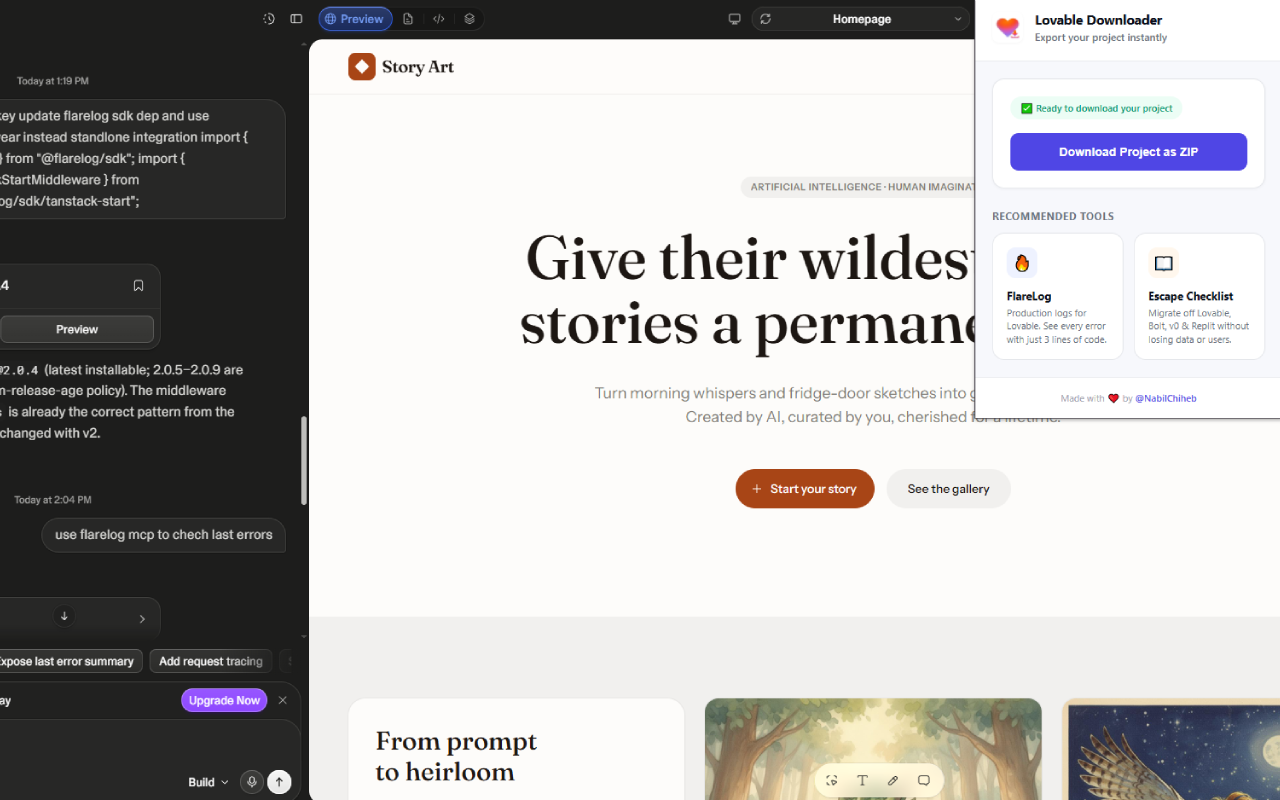Click the "RECOMMENDED TOOLS" label
The width and height of the screenshot is (1280, 800).
point(1053,216)
